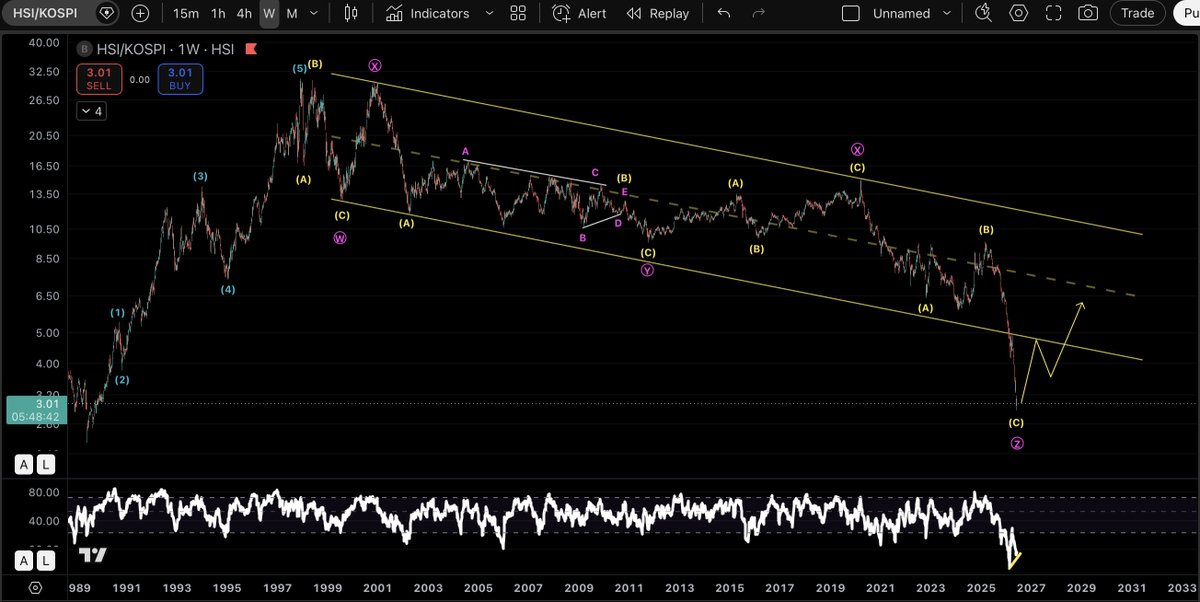Select the circled W wave label

pos(340,238)
